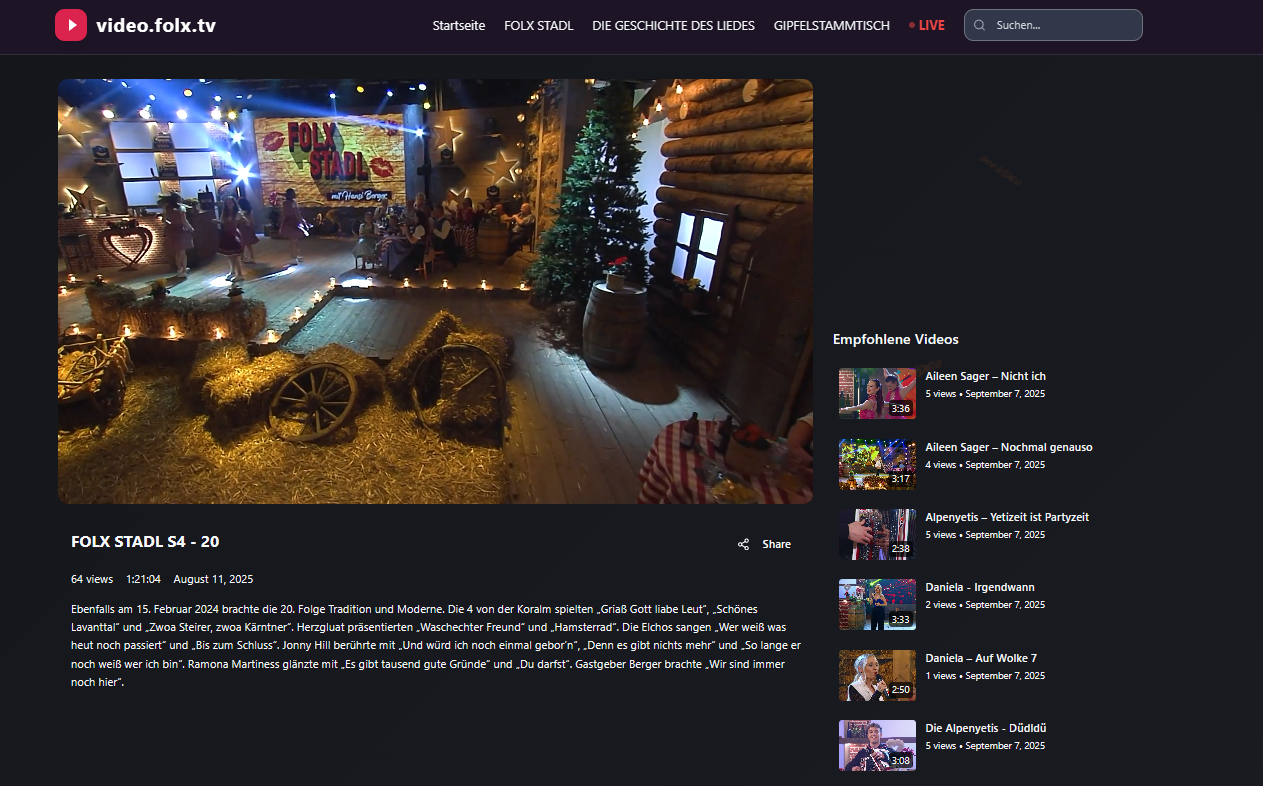
Task: Open title Daniela – Auf Wolke 7
Action: 981,658
